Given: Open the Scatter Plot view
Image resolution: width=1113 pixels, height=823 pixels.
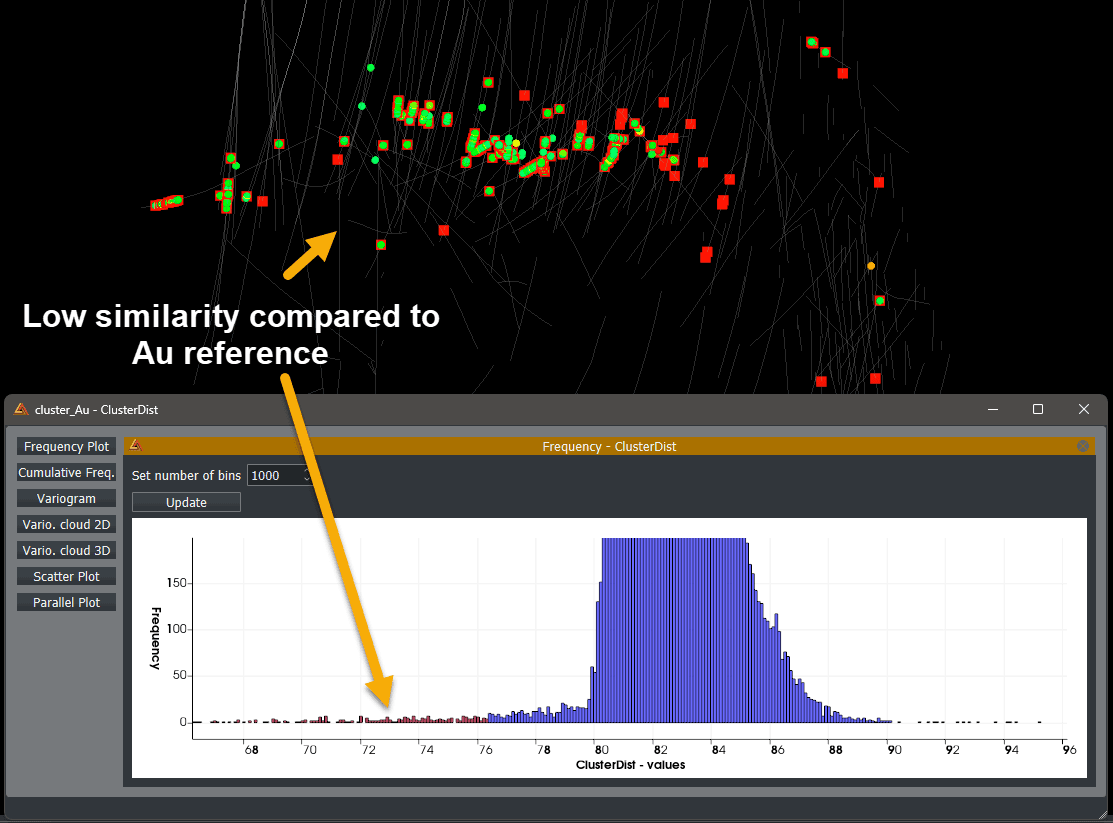Looking at the screenshot, I should (67, 577).
